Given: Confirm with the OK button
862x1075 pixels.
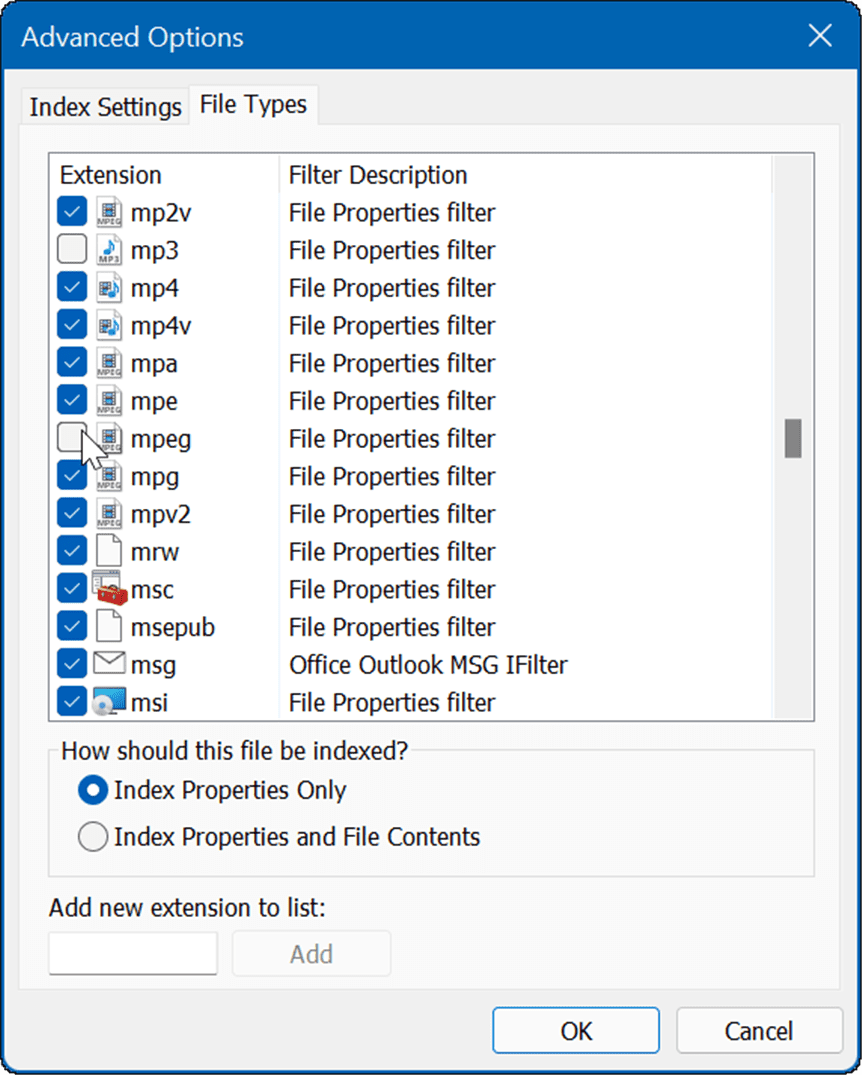Looking at the screenshot, I should tap(576, 1031).
